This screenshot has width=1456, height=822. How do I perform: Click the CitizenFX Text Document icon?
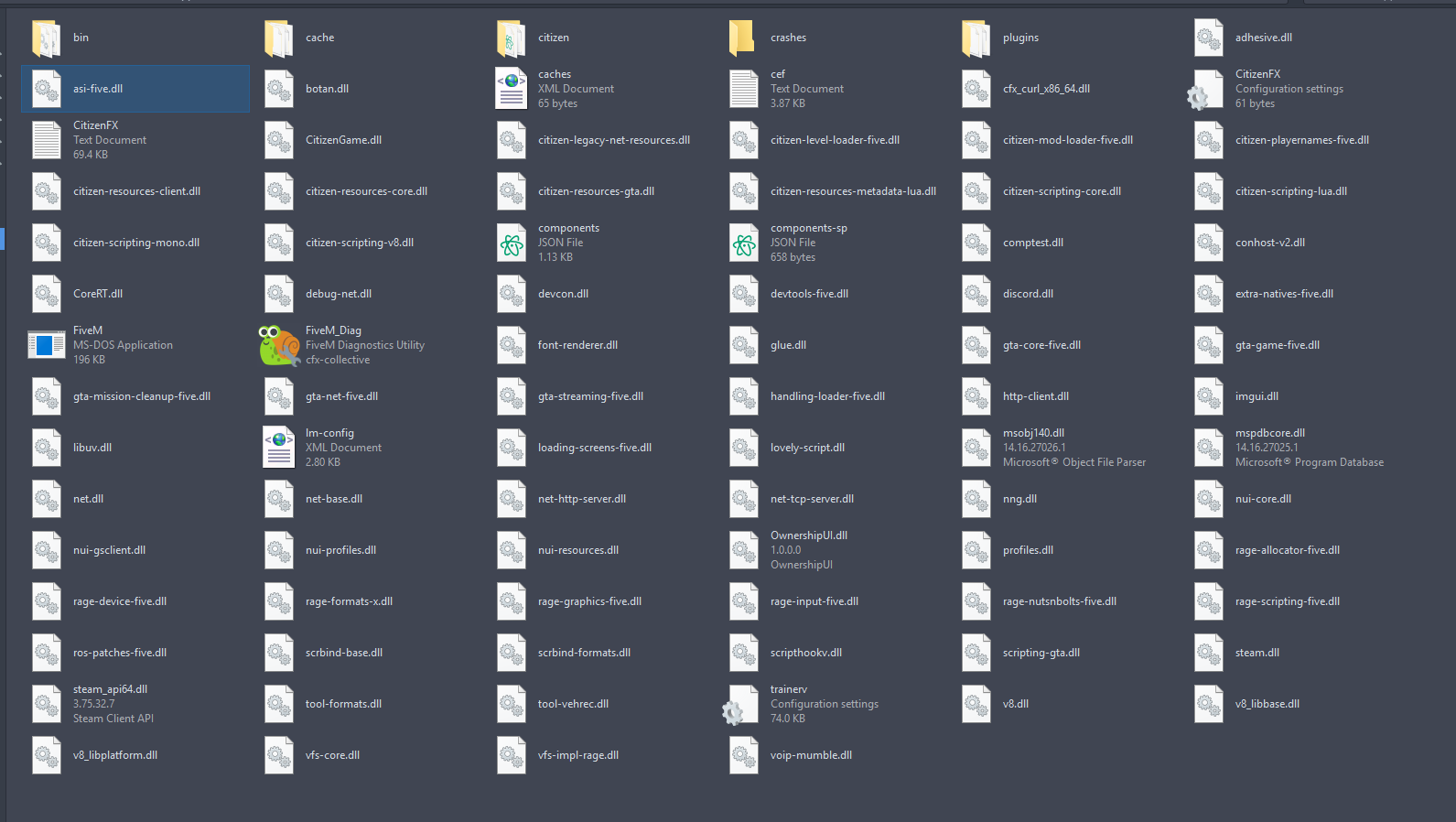46,140
